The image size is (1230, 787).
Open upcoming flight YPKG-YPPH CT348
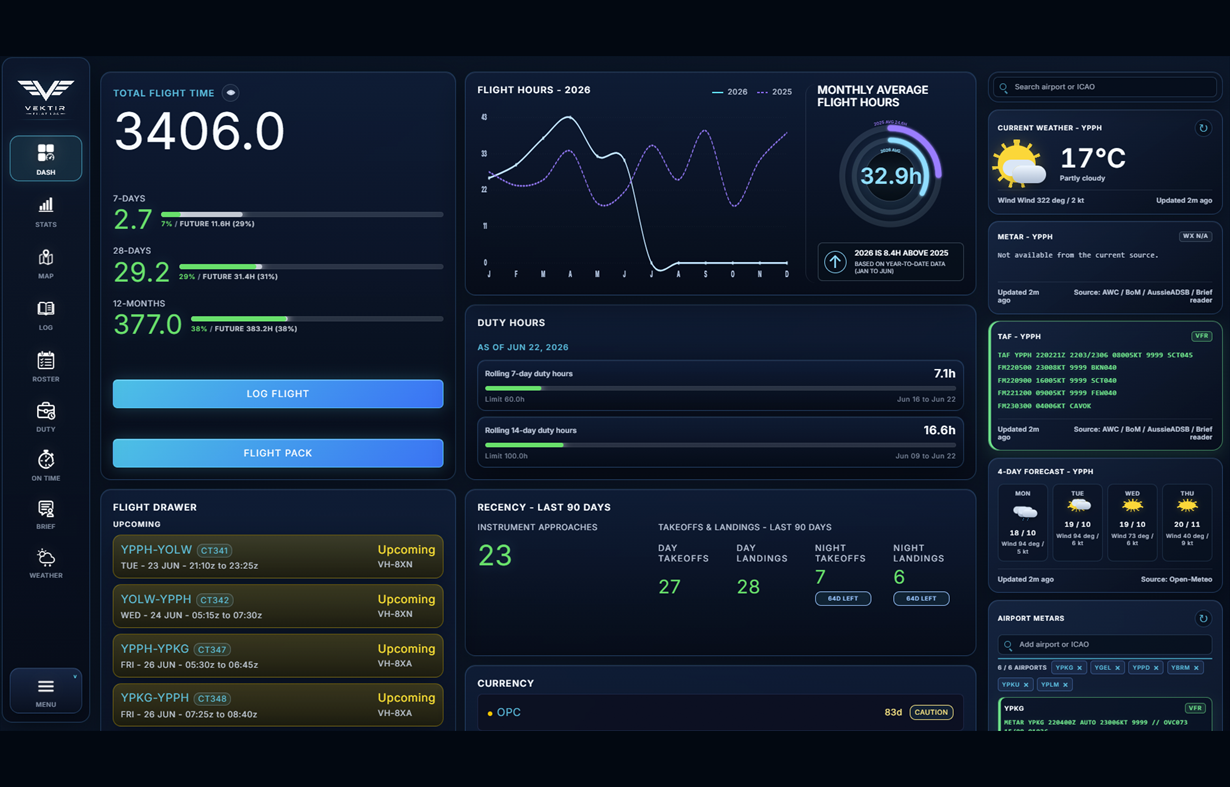pyautogui.click(x=278, y=705)
